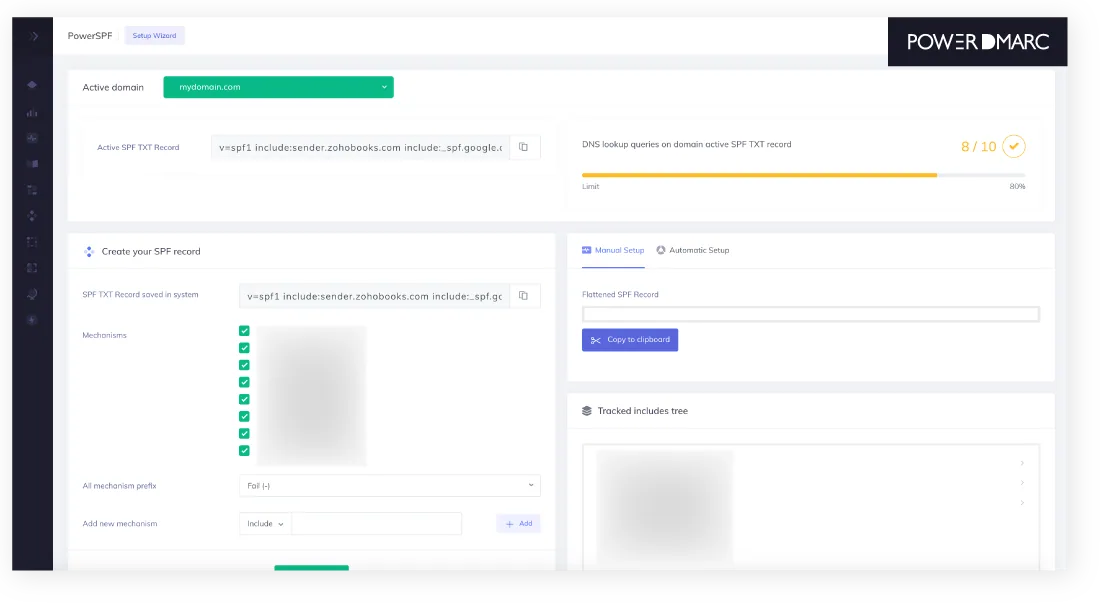Copy the SPF TXT Record saved in system
The width and height of the screenshot is (1101, 605).
524,296
